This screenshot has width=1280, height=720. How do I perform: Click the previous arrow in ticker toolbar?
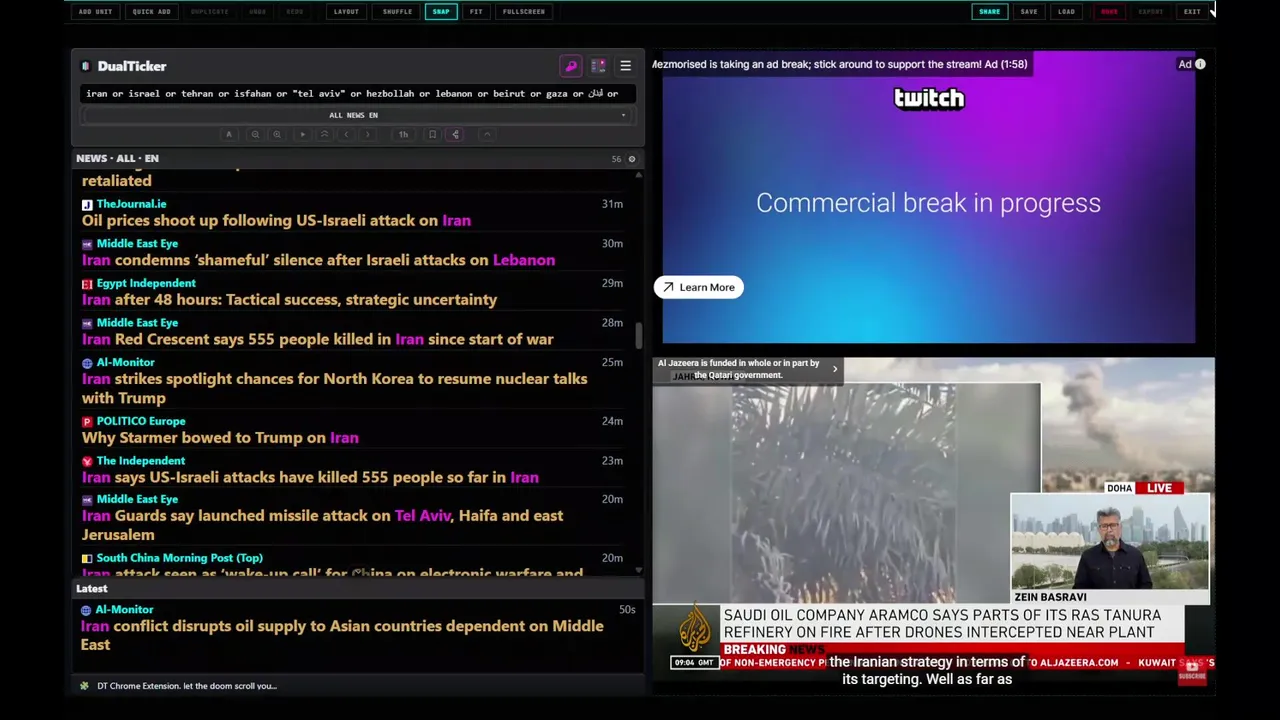click(346, 134)
